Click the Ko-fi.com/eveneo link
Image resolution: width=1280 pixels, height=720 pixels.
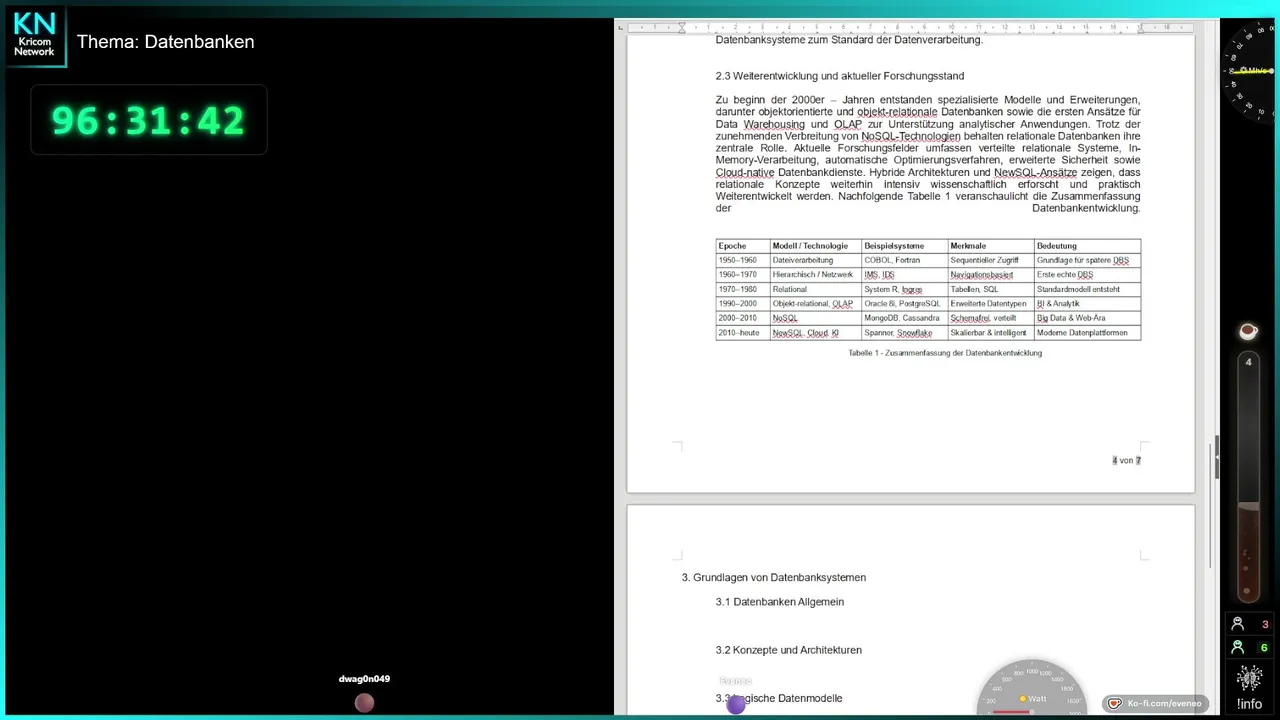tap(1164, 704)
